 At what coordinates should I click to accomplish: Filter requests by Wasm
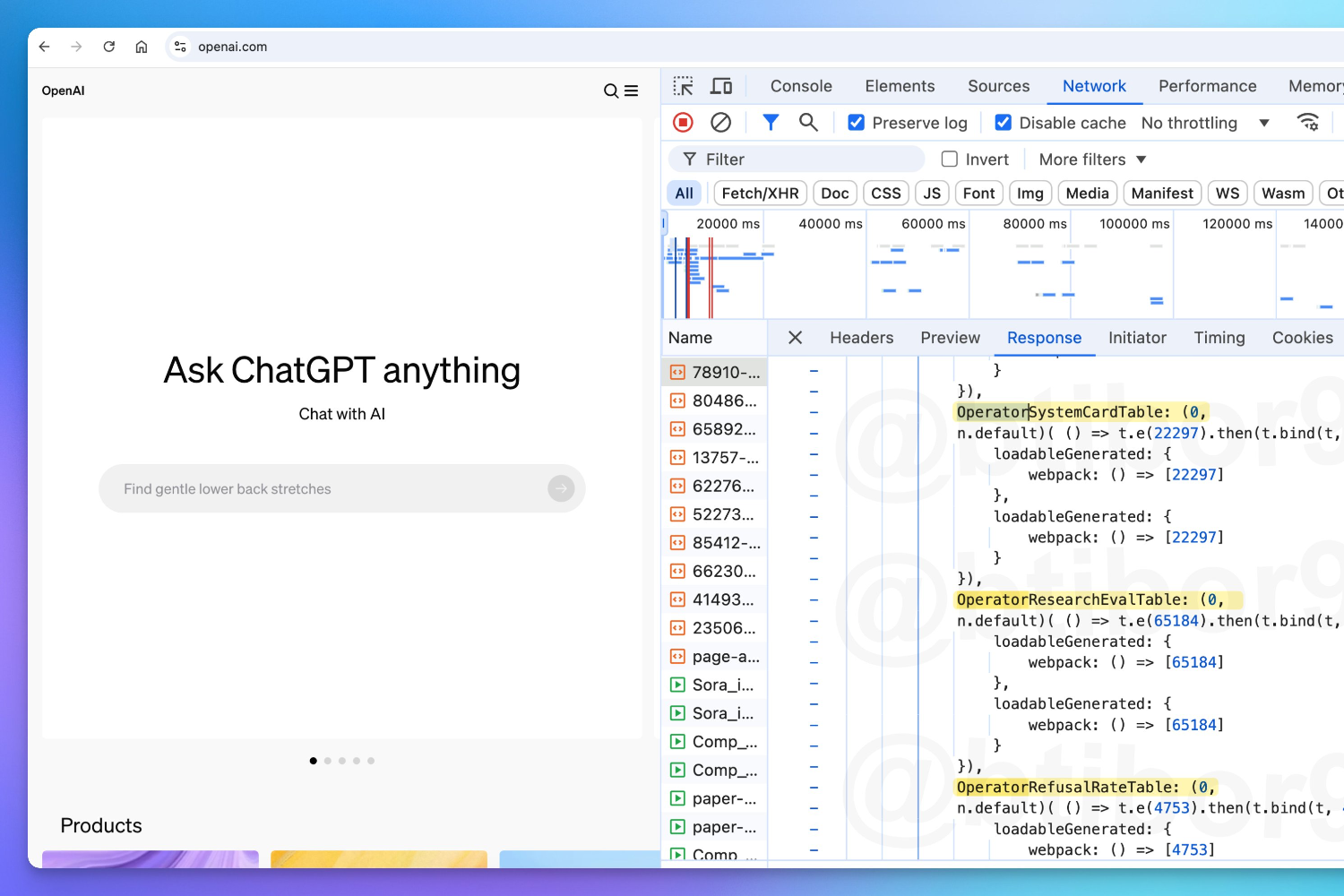click(x=1283, y=194)
